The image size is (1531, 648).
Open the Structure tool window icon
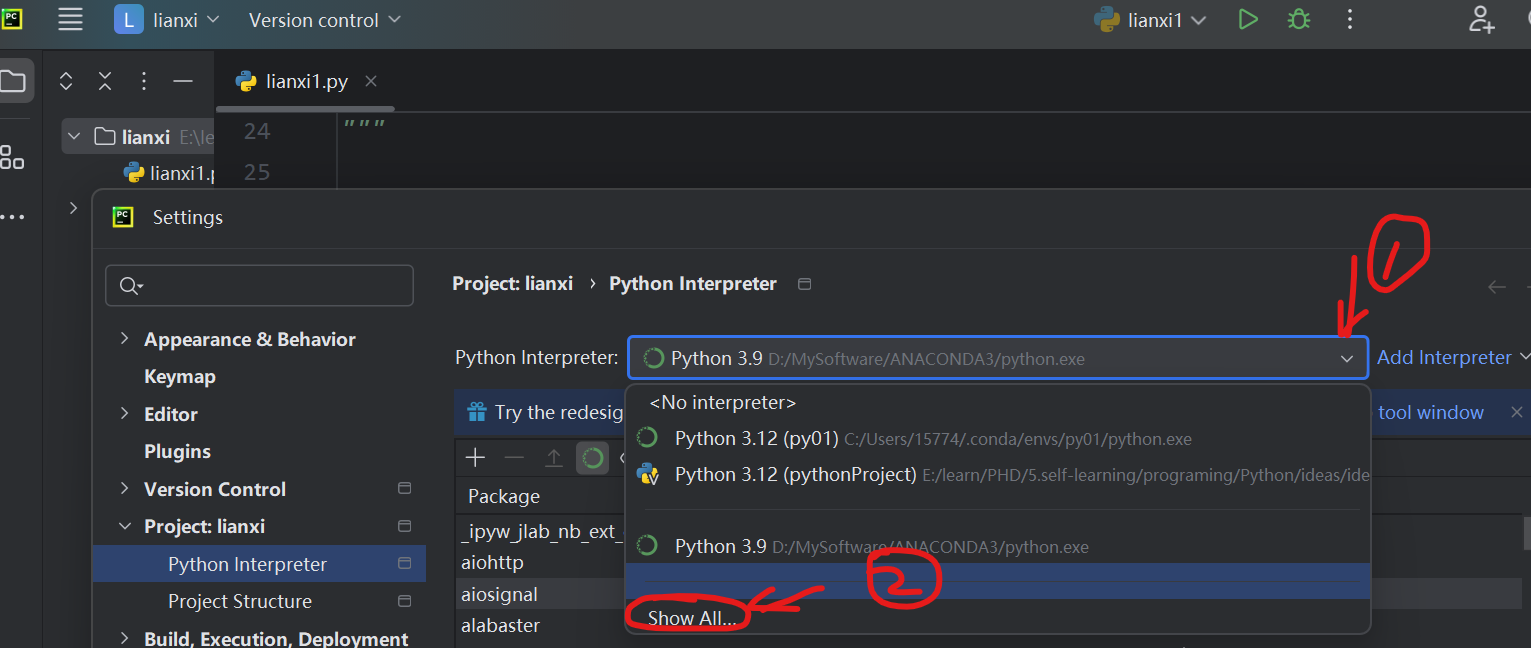pyautogui.click(x=12, y=156)
